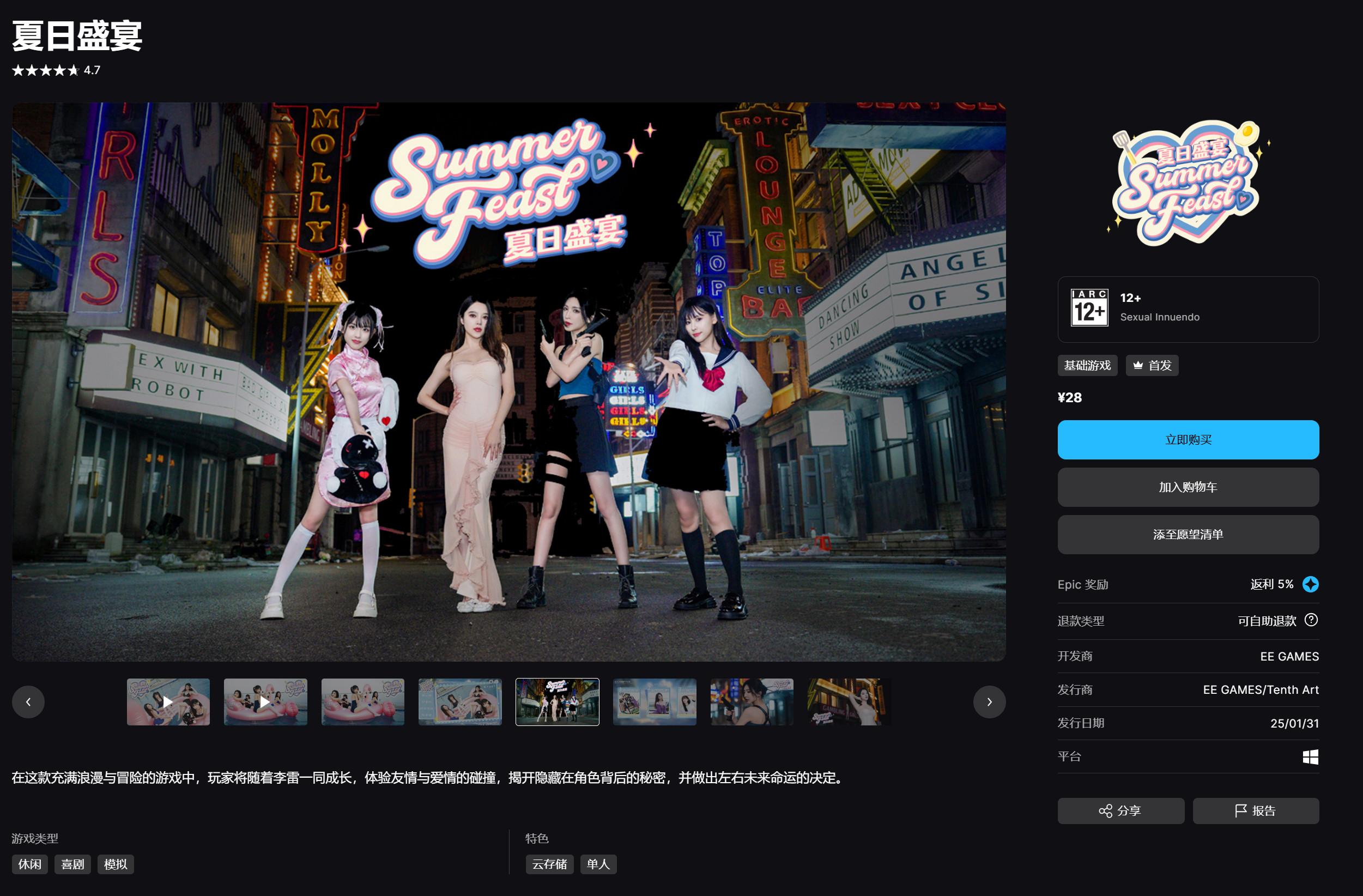The image size is (1363, 896).
Task: Click the star rating 4.7
Action: coord(56,70)
